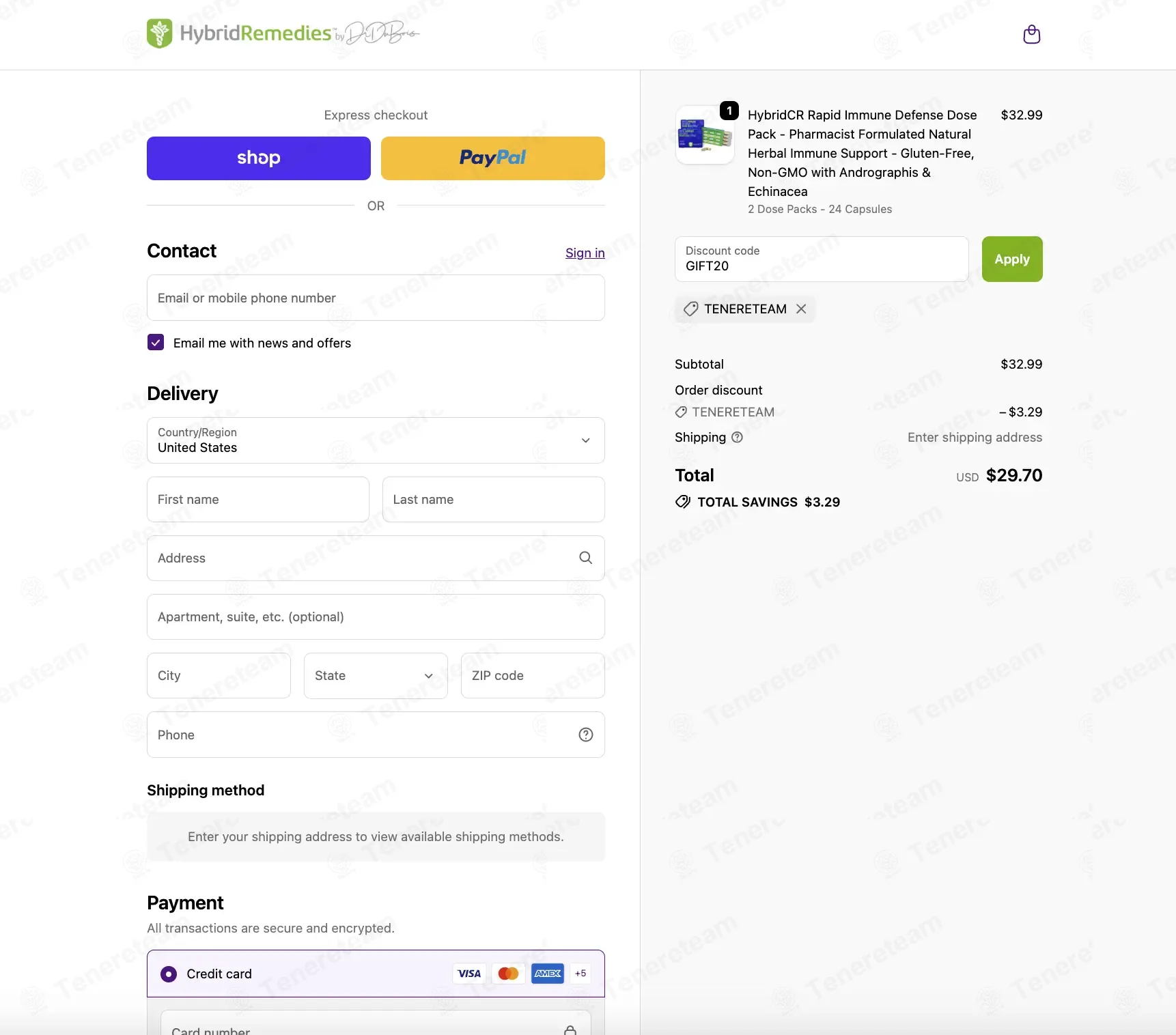The image size is (1176, 1035).
Task: Click the $29.70 total amount
Action: click(1014, 475)
